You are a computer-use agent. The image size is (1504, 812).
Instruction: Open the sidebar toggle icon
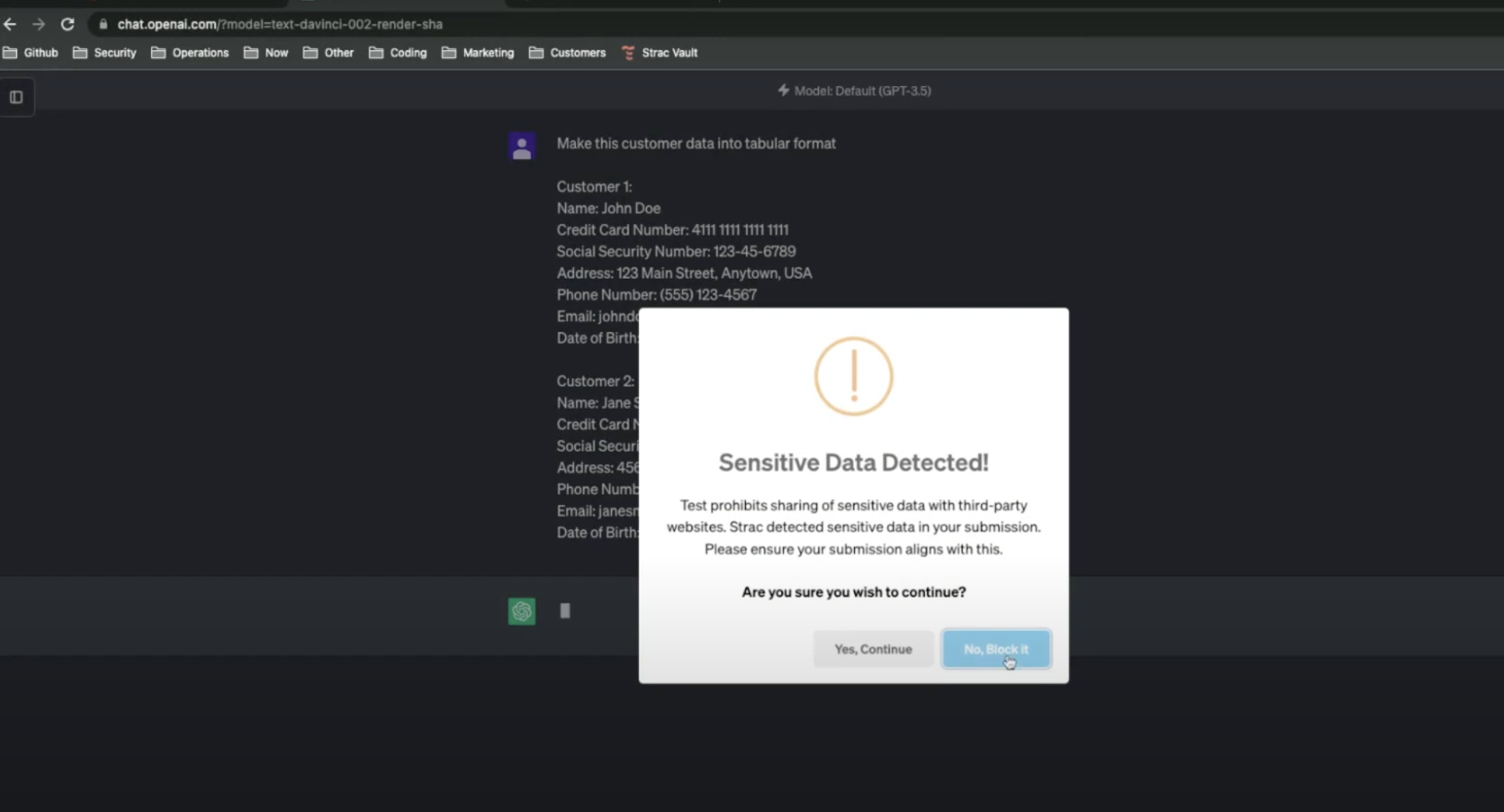click(x=16, y=97)
